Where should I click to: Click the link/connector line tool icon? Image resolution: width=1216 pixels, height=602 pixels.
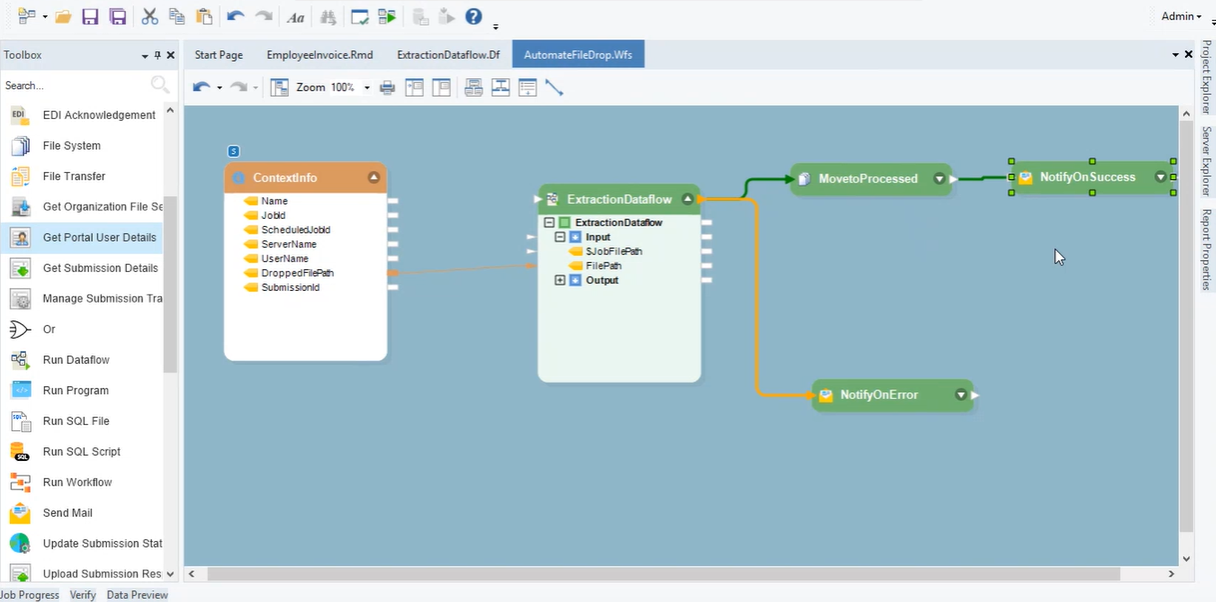click(554, 88)
